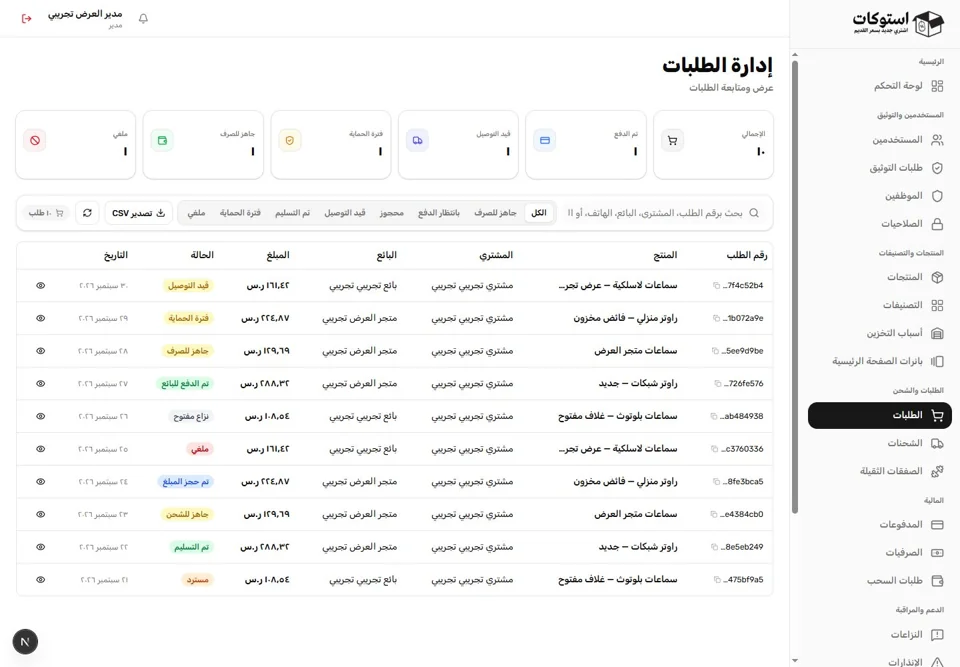Click the قيد التوصيل status badge in first row
This screenshot has height=667, width=960.
pos(188,285)
